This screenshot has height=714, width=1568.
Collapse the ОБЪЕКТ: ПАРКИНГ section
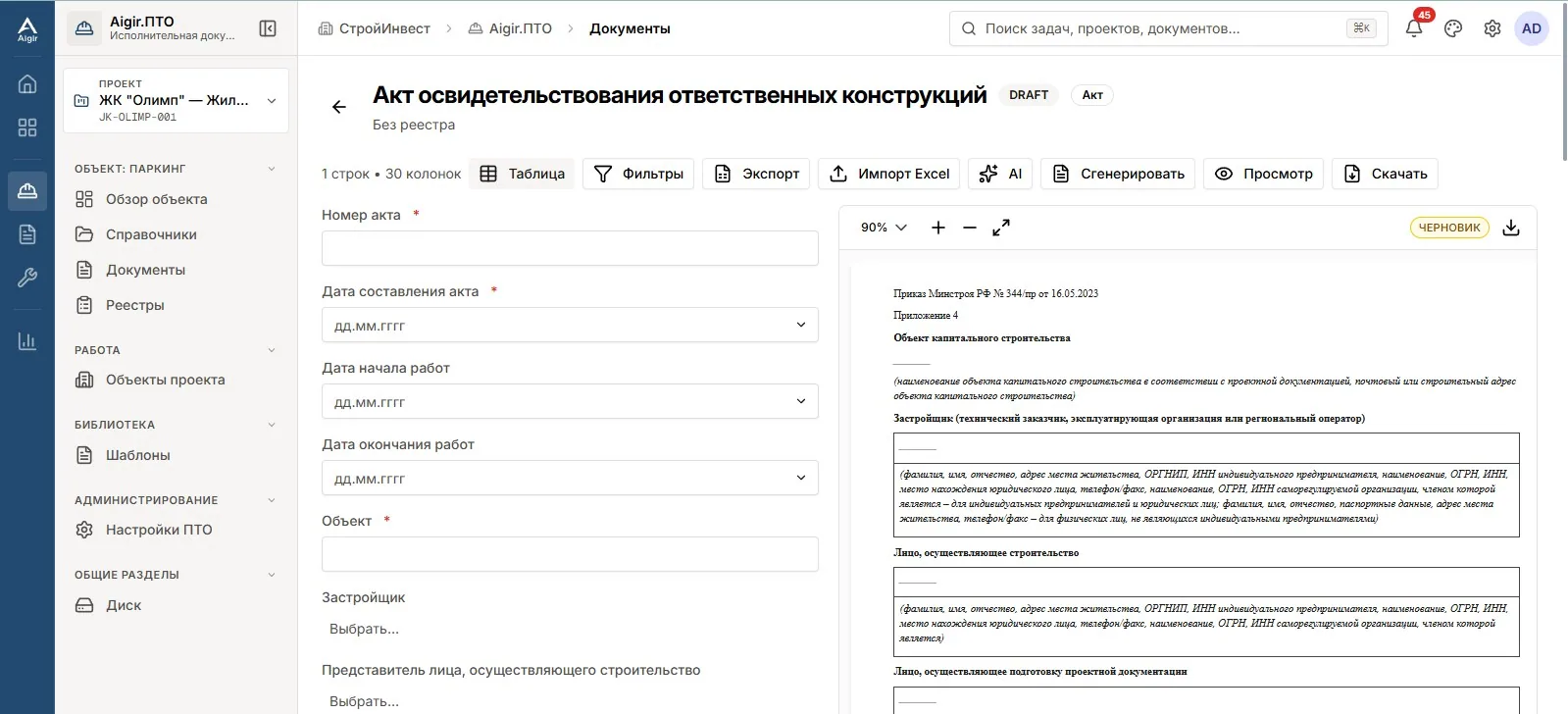pos(272,169)
